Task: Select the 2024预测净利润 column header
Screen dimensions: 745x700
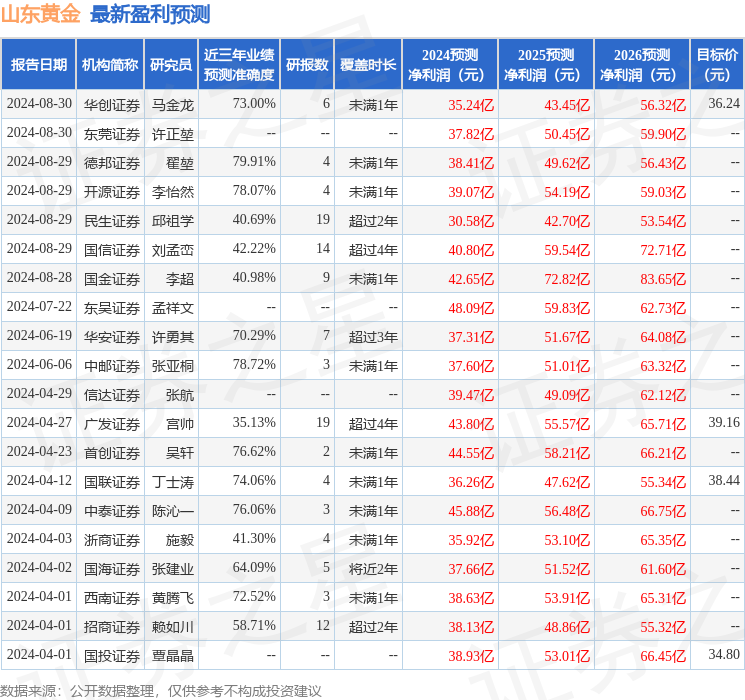Action: pyautogui.click(x=450, y=65)
